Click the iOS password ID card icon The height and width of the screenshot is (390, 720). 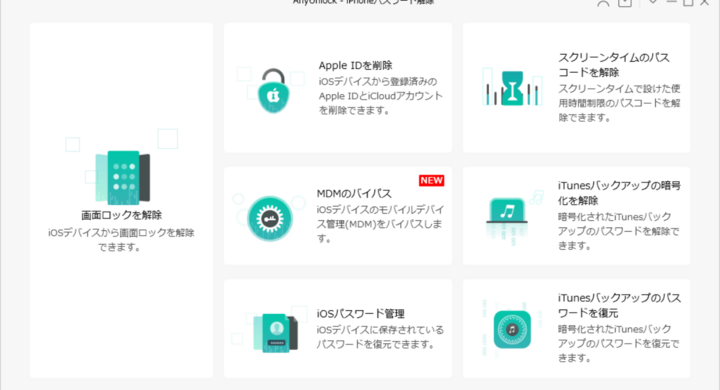pyautogui.click(x=276, y=333)
